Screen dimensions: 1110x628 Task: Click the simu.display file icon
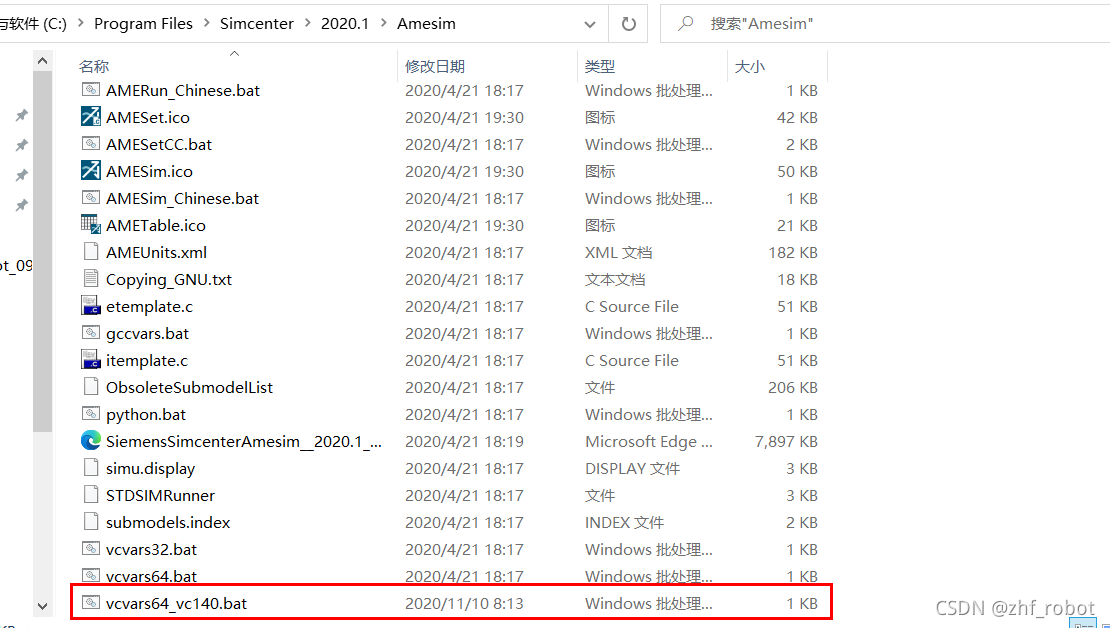91,468
